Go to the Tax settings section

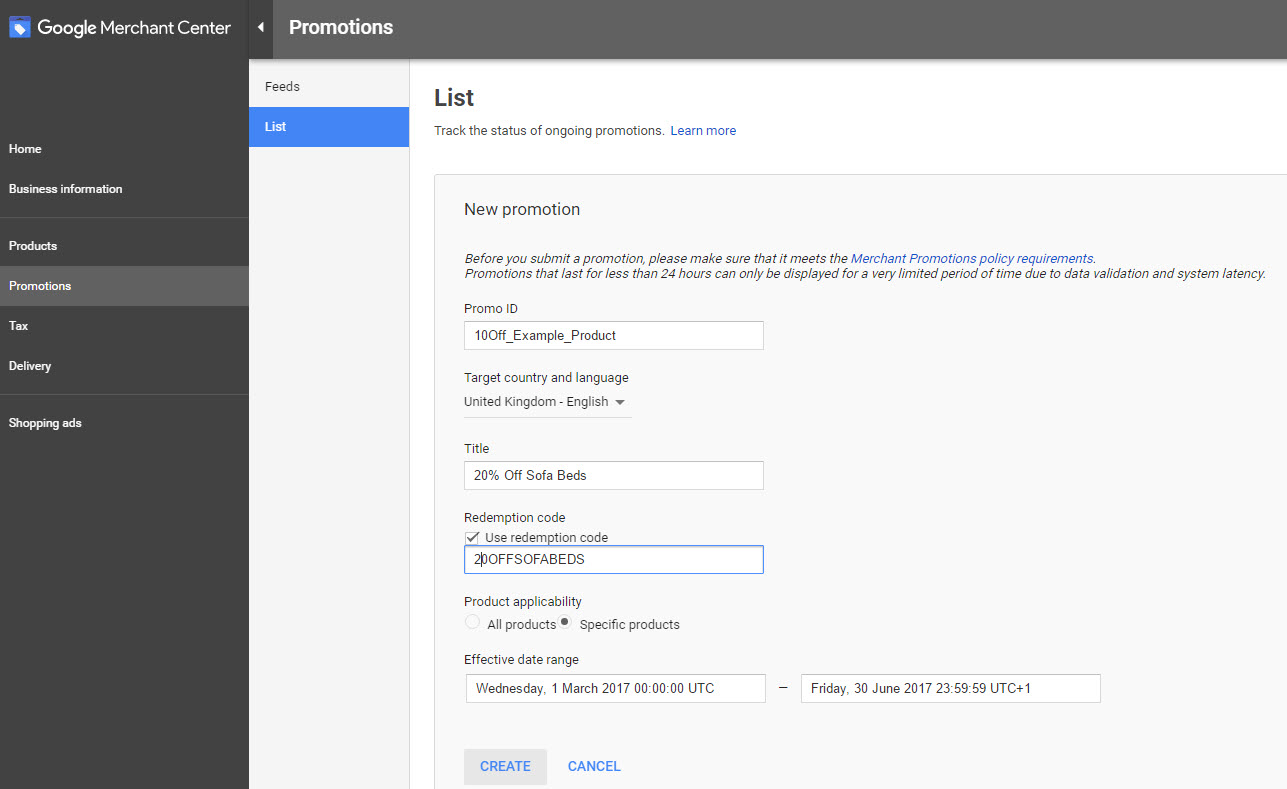click(18, 325)
